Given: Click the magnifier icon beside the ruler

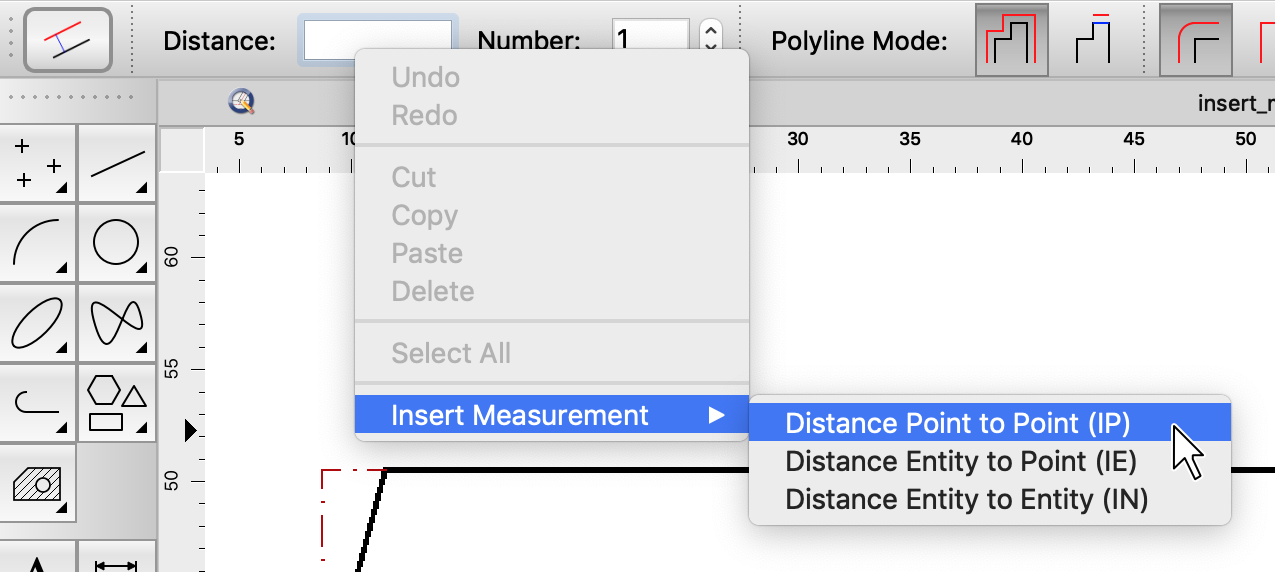Looking at the screenshot, I should click(x=241, y=101).
